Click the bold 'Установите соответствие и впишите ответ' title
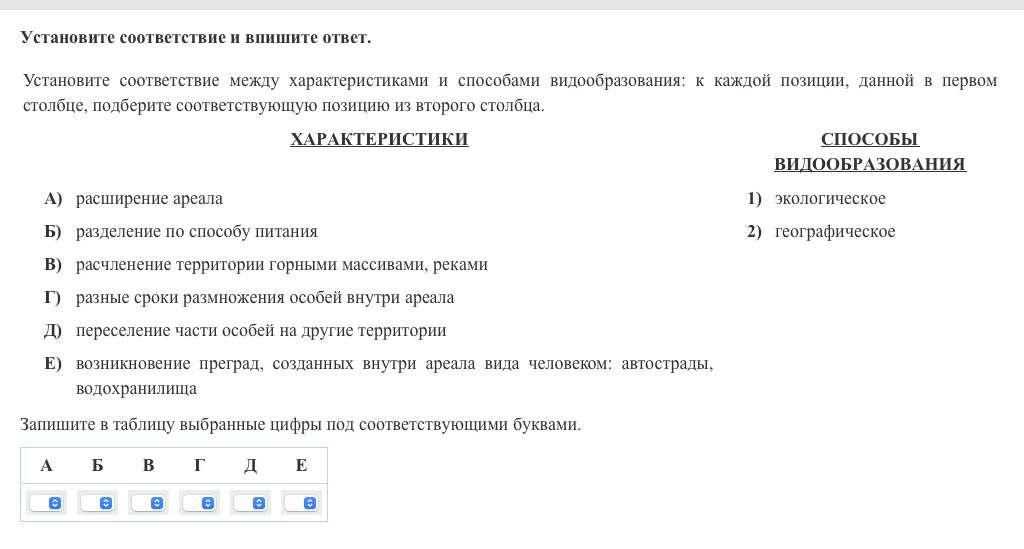1024x549 pixels. tap(195, 38)
